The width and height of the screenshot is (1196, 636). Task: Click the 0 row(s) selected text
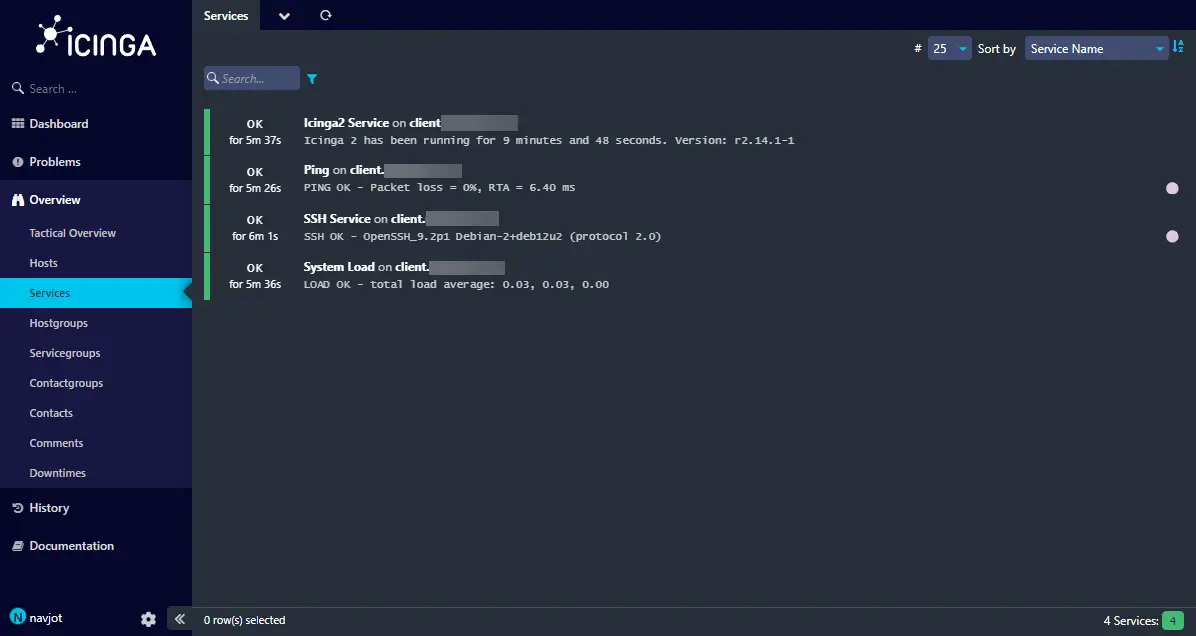click(x=245, y=620)
